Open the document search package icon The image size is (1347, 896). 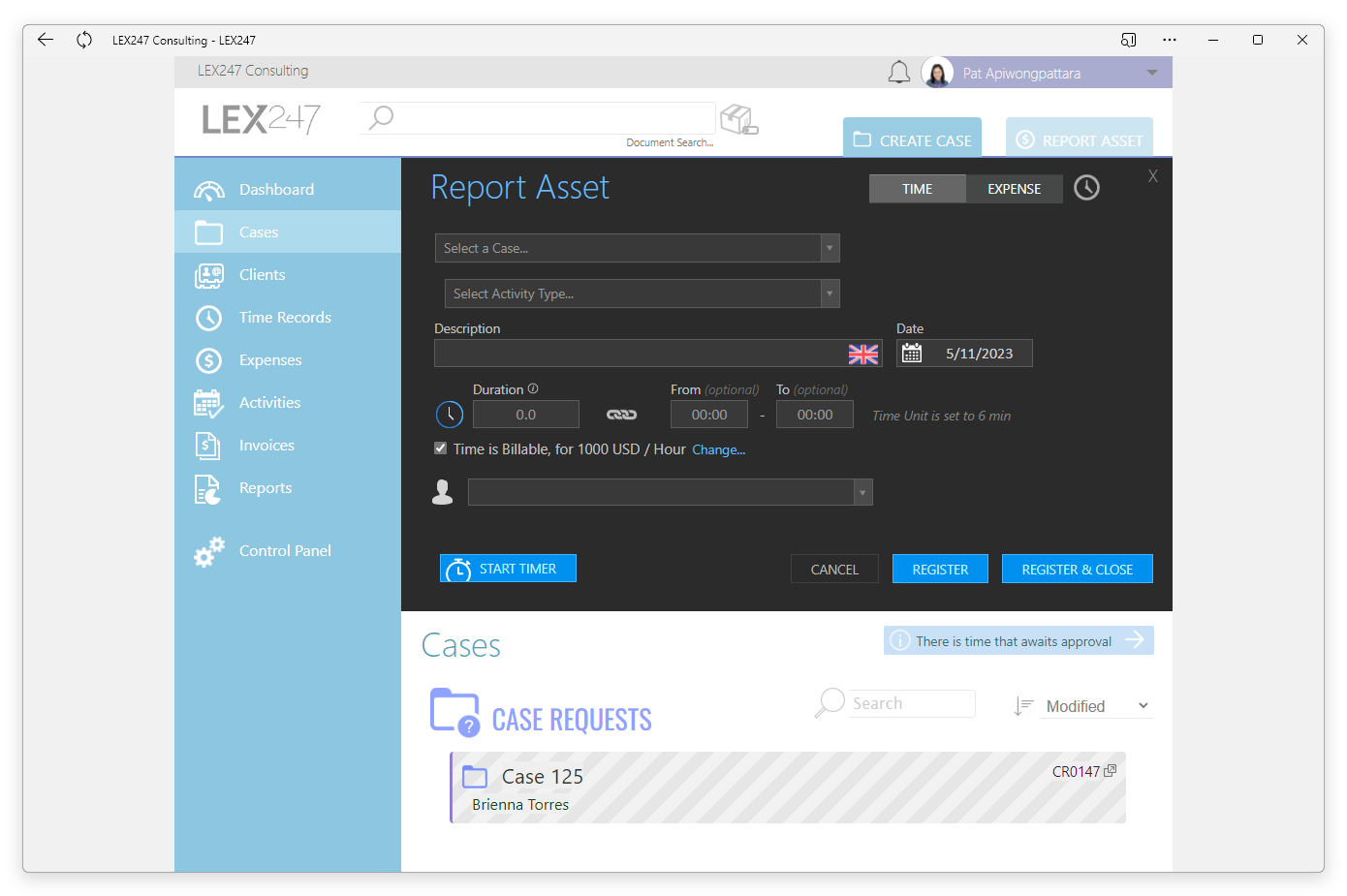pos(739,120)
